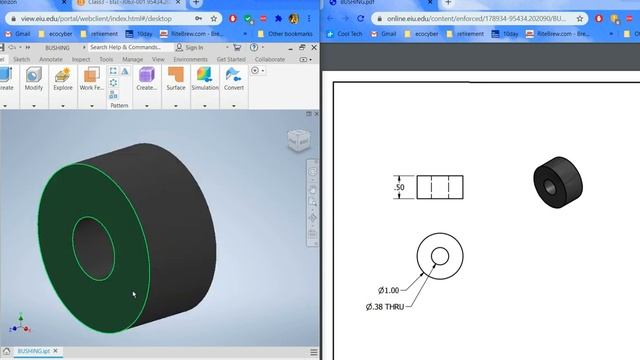Screen dimensions: 640x360
Task: Open the Collaborate ribbon tab
Action: (270, 60)
